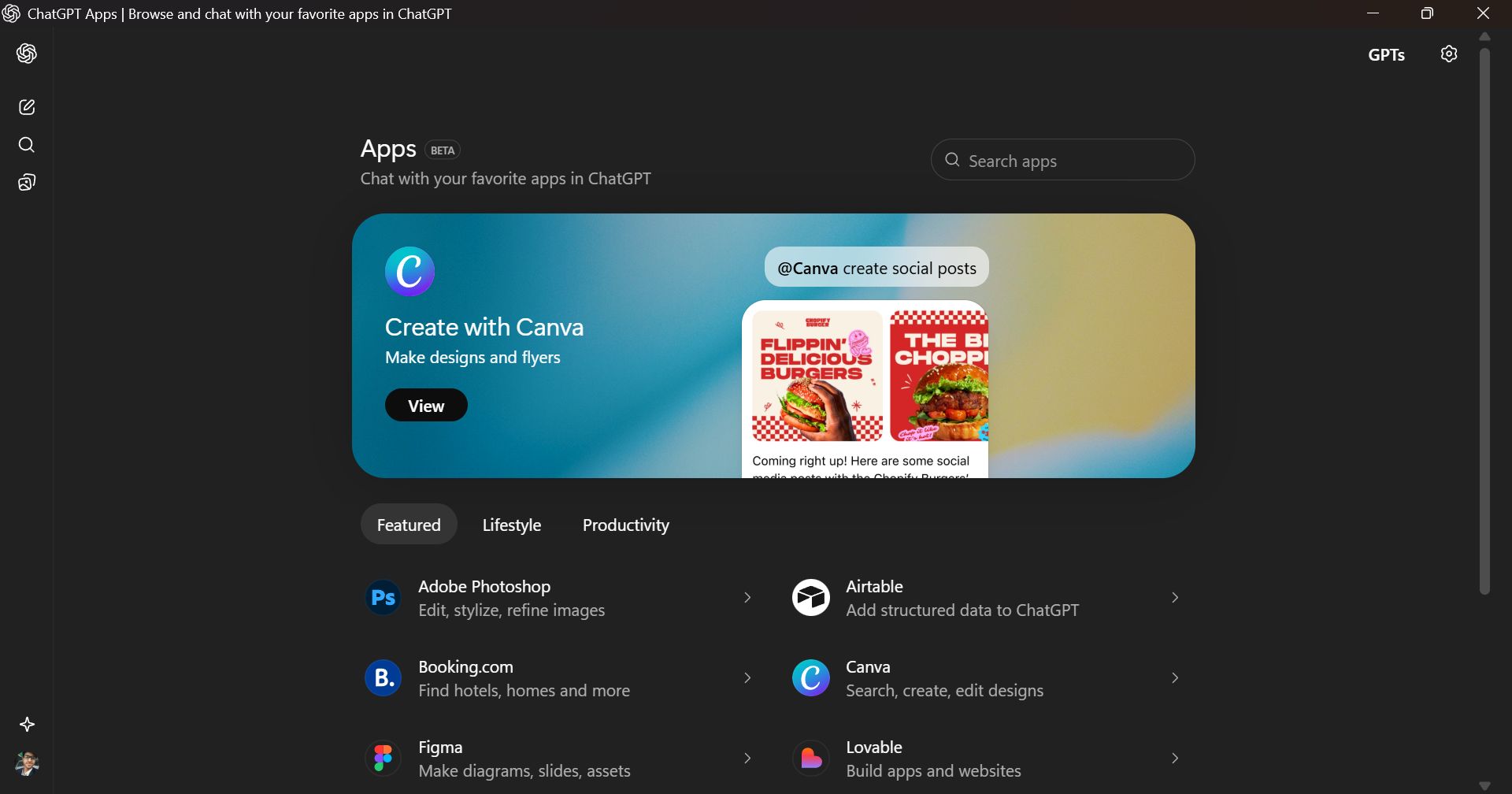Switch to the Lifestyle tab

click(x=512, y=525)
